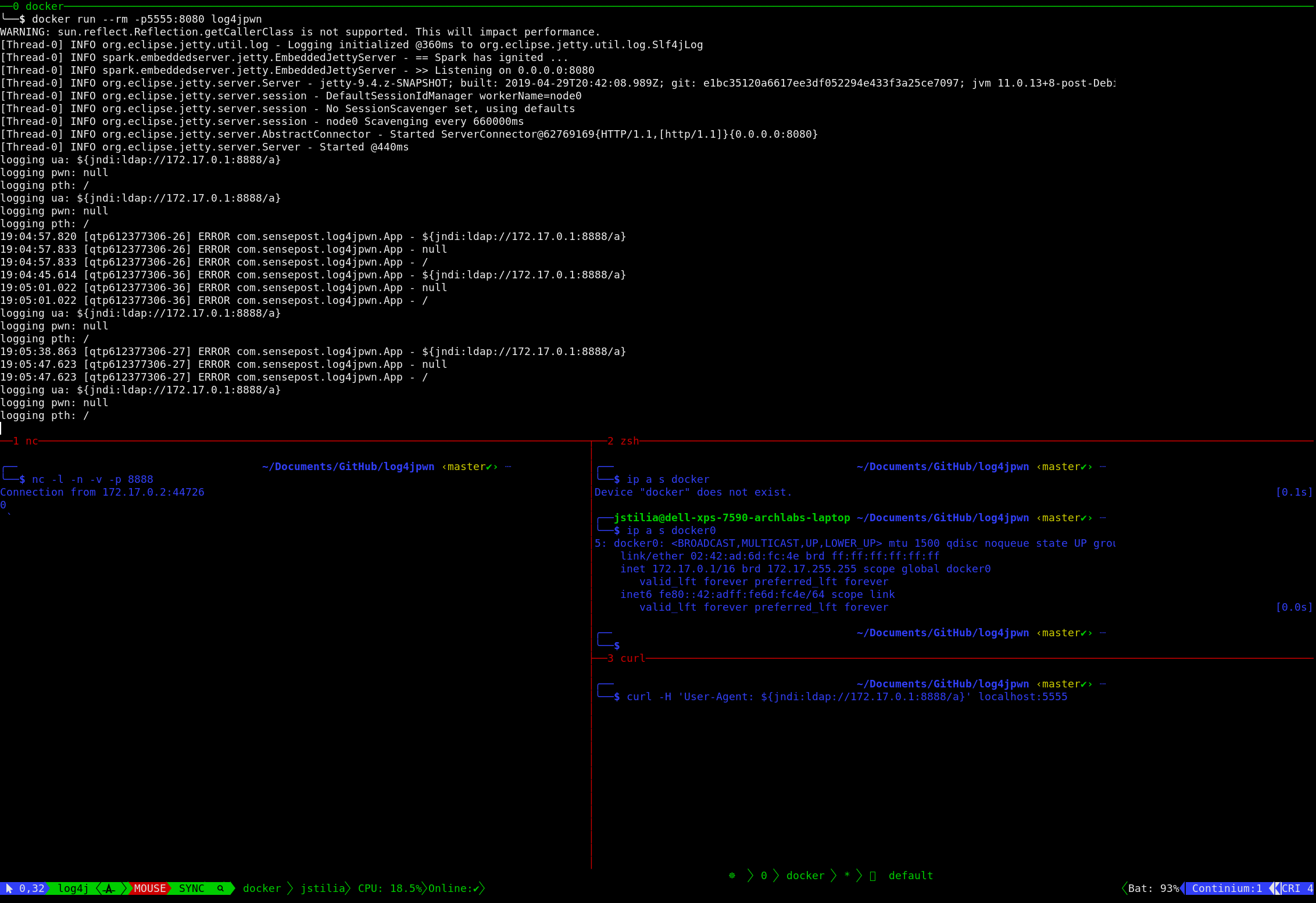
Task: Toggle the red MOUSE mode indicator
Action: (149, 888)
